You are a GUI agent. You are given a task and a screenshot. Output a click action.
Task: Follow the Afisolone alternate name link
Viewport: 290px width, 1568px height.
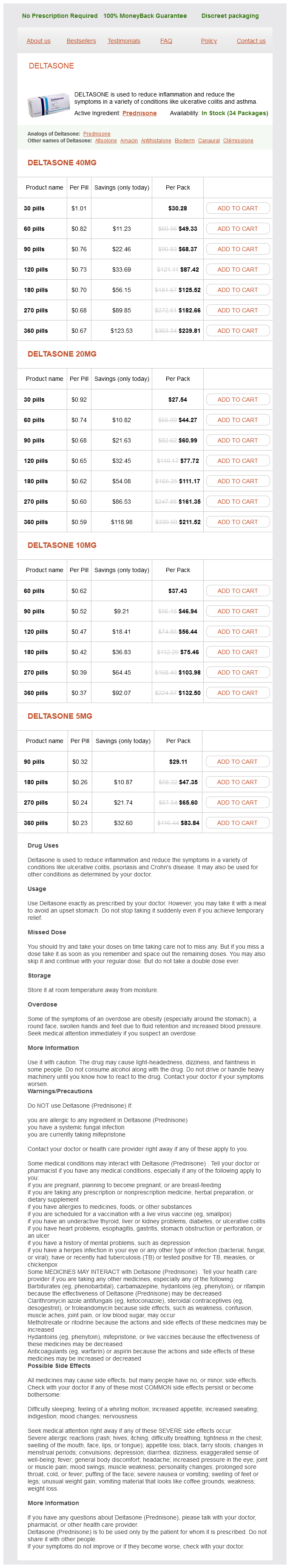click(x=105, y=141)
